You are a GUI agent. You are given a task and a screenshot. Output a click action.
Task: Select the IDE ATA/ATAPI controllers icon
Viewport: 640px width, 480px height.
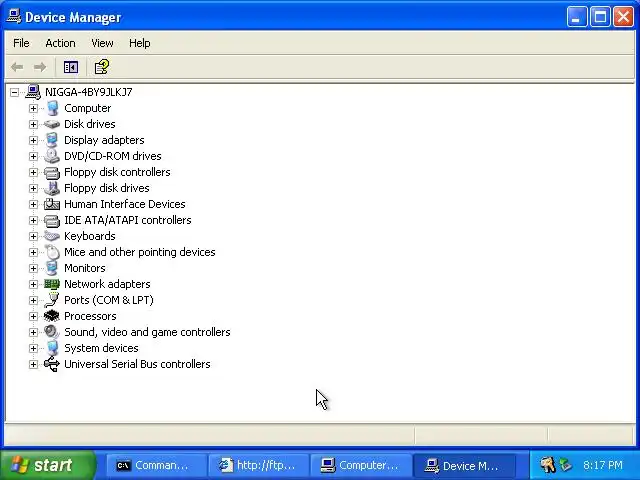pos(52,220)
